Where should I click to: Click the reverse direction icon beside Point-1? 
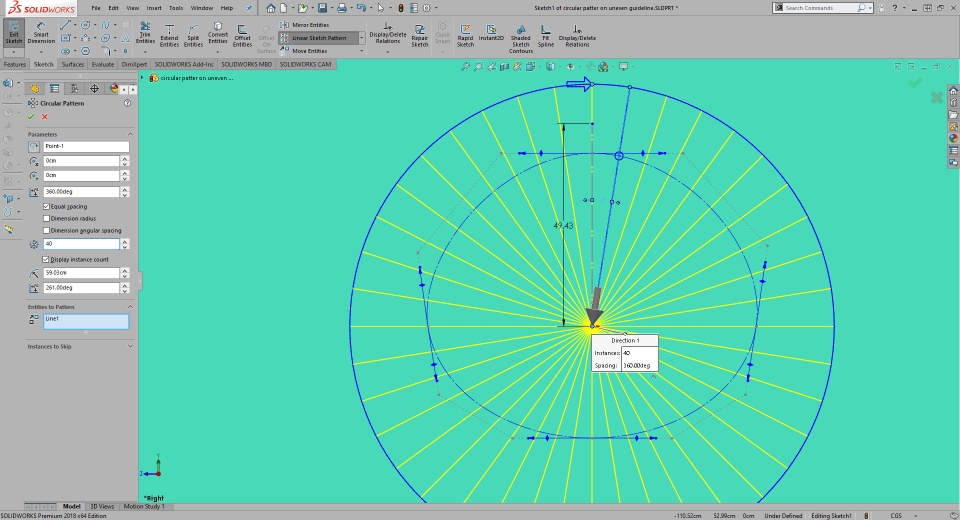[34, 146]
